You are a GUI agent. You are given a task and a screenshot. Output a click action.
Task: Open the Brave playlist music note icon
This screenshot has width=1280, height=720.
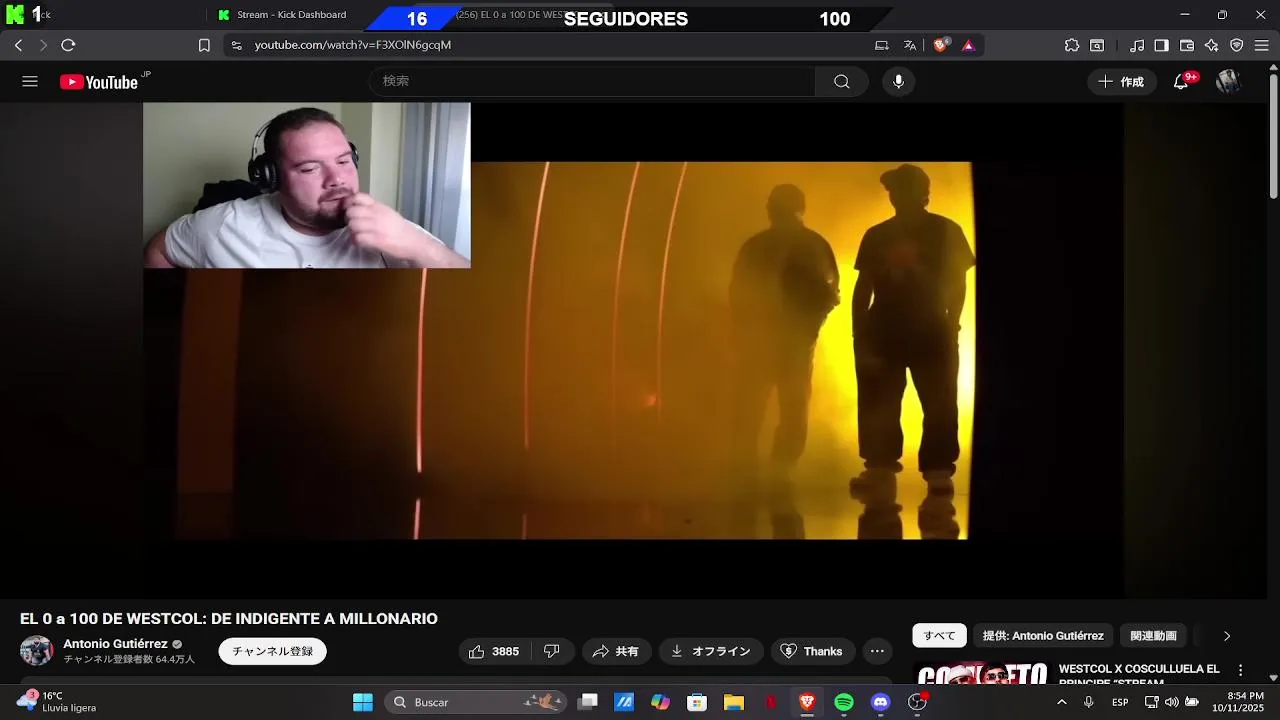click(x=1137, y=45)
